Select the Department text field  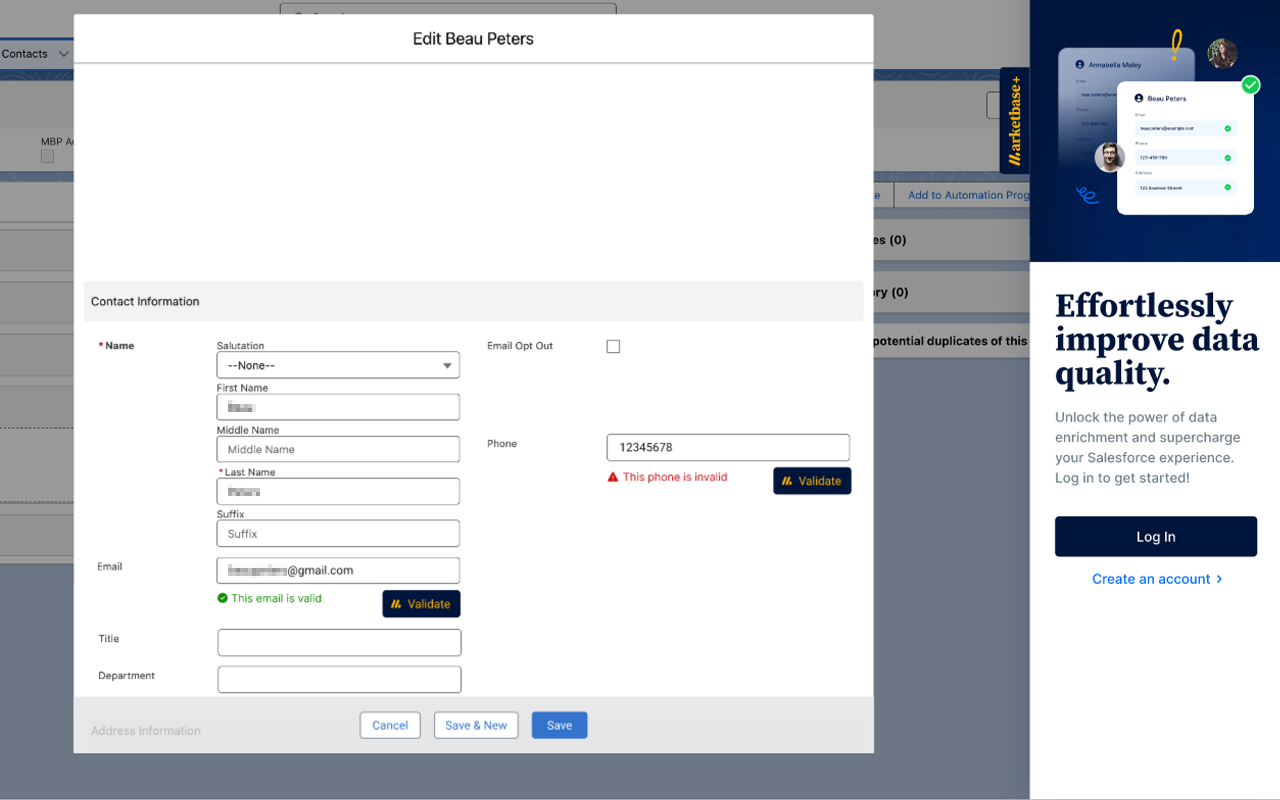point(339,679)
